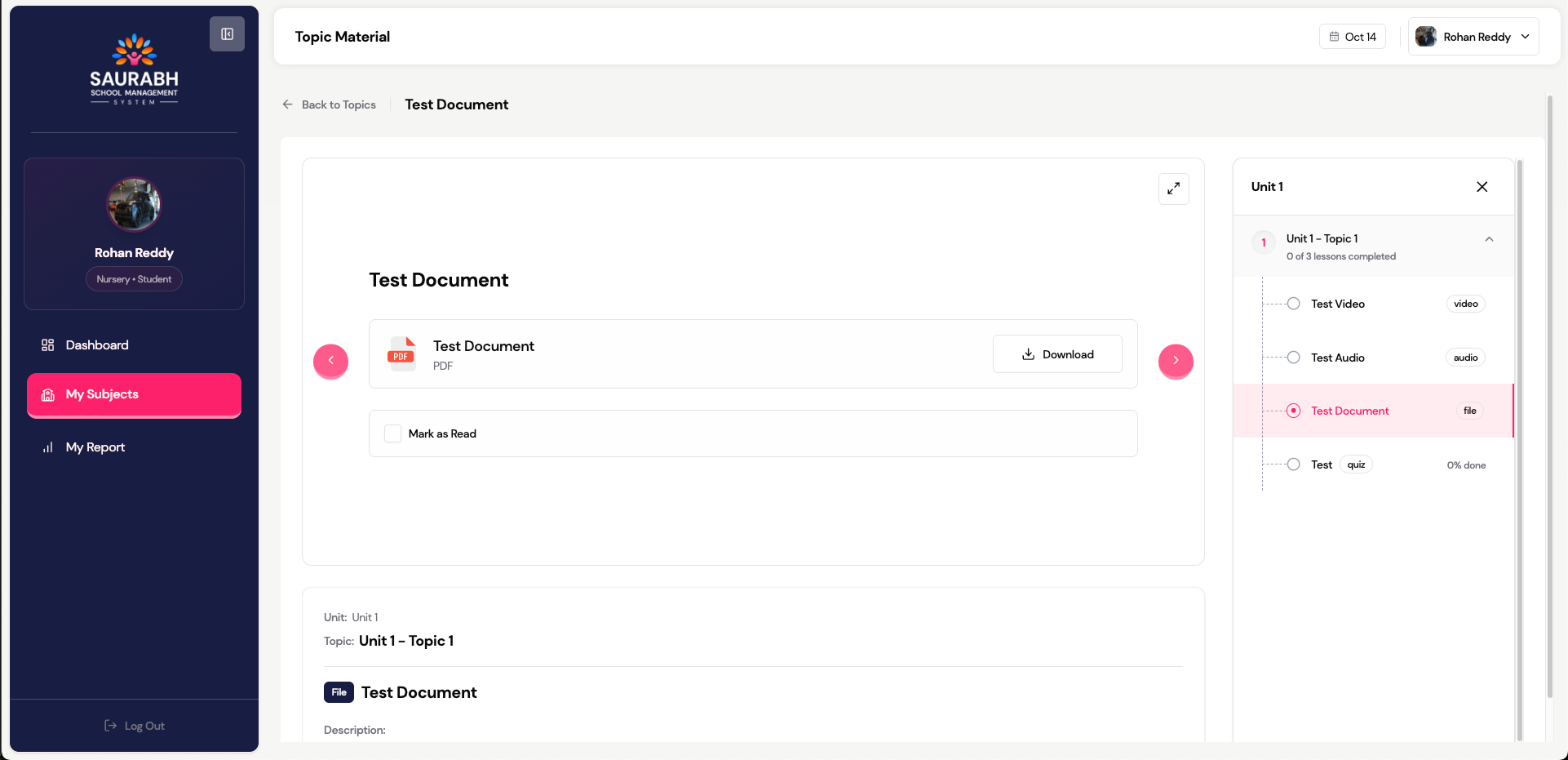Expand the document viewer to fullscreen
The width and height of the screenshot is (1568, 760).
click(x=1173, y=189)
